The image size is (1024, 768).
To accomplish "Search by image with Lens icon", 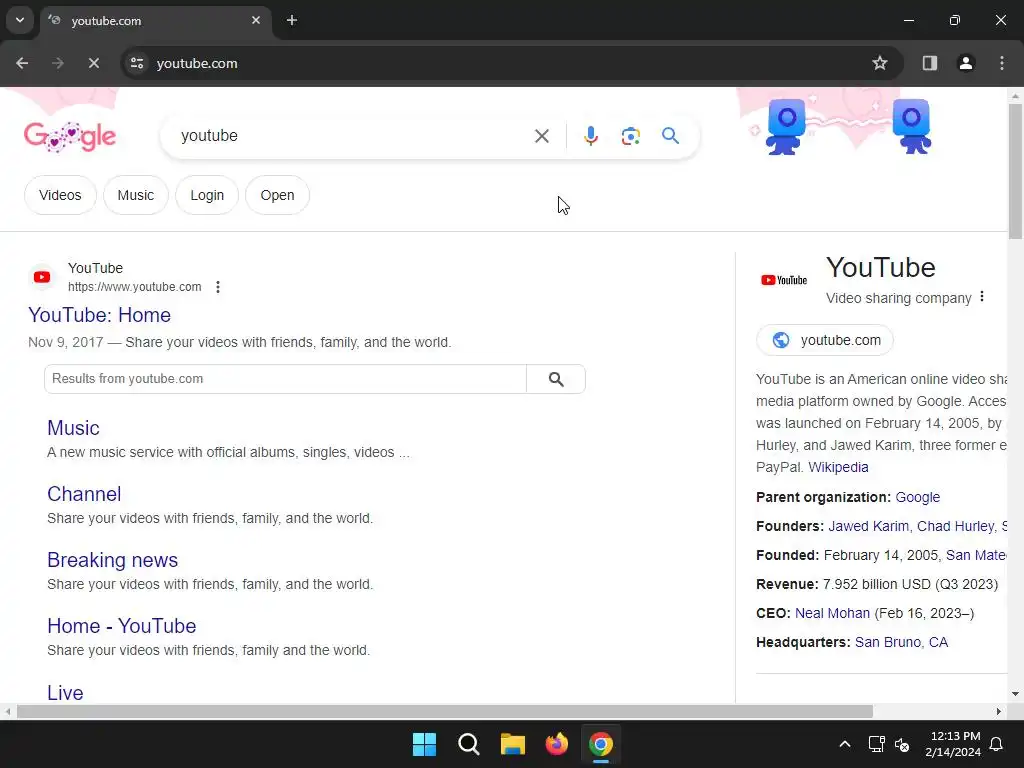I will [630, 136].
